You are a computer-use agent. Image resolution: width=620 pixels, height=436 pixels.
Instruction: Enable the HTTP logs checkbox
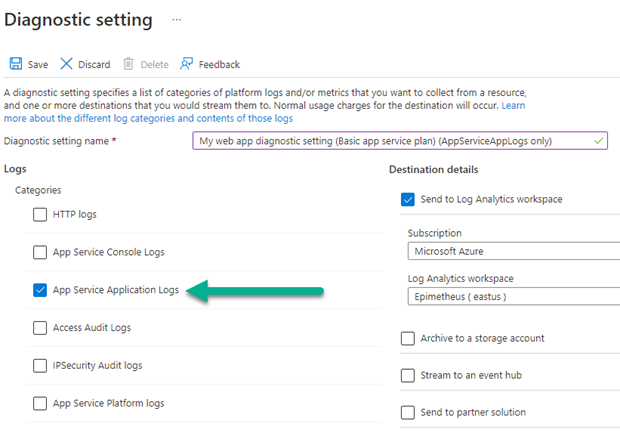click(x=40, y=214)
